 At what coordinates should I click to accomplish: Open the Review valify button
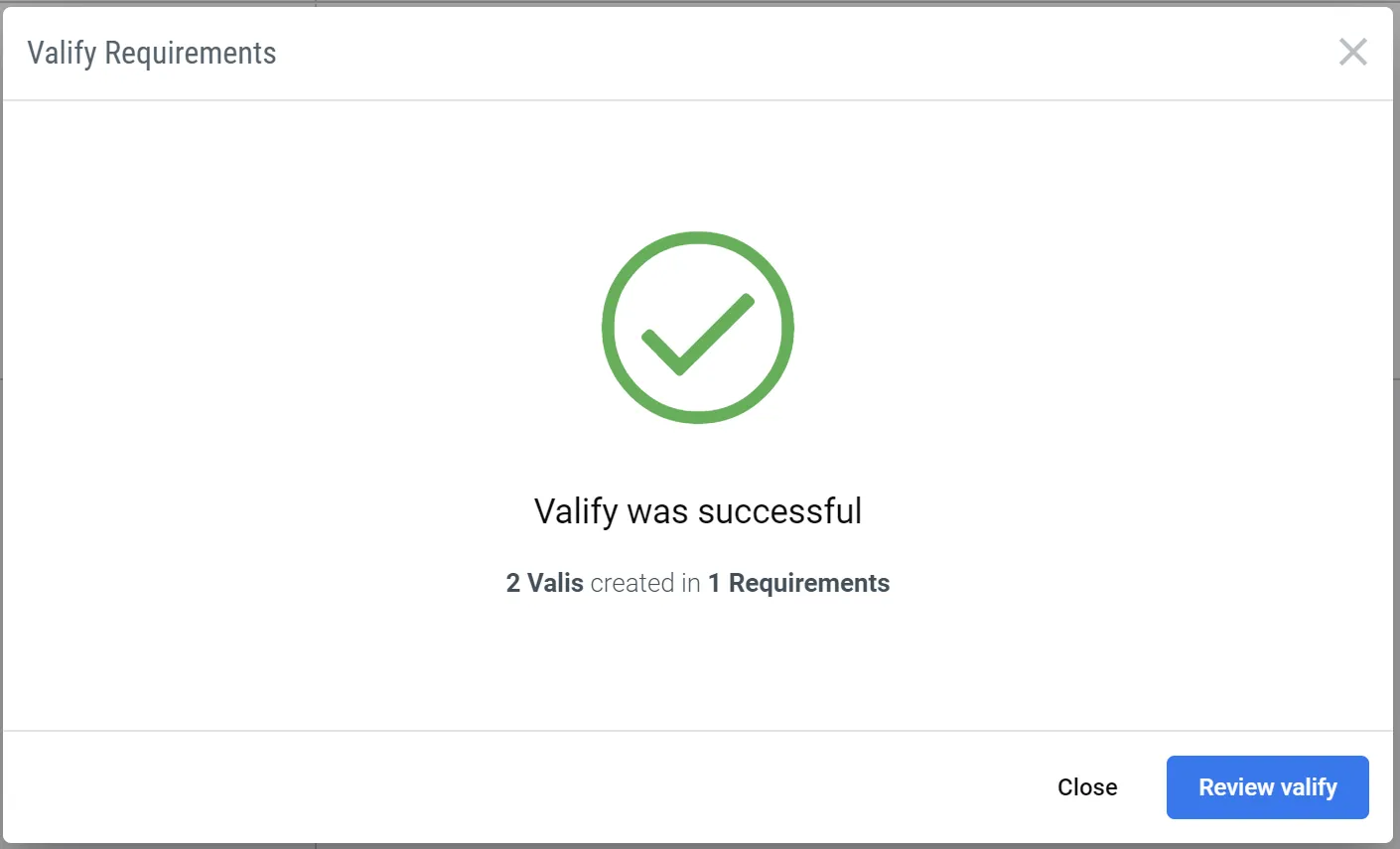click(1268, 787)
